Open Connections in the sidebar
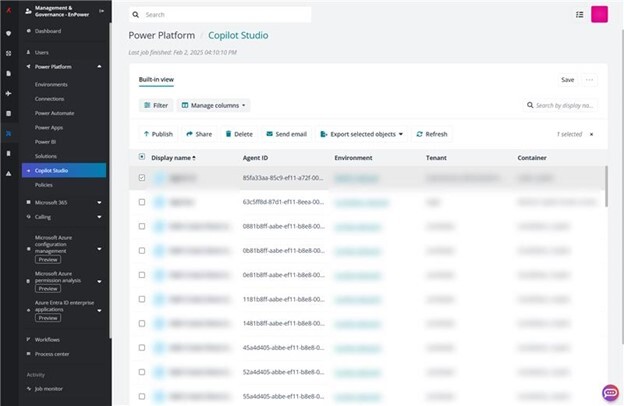Viewport: 624px width, 406px height. (49, 99)
